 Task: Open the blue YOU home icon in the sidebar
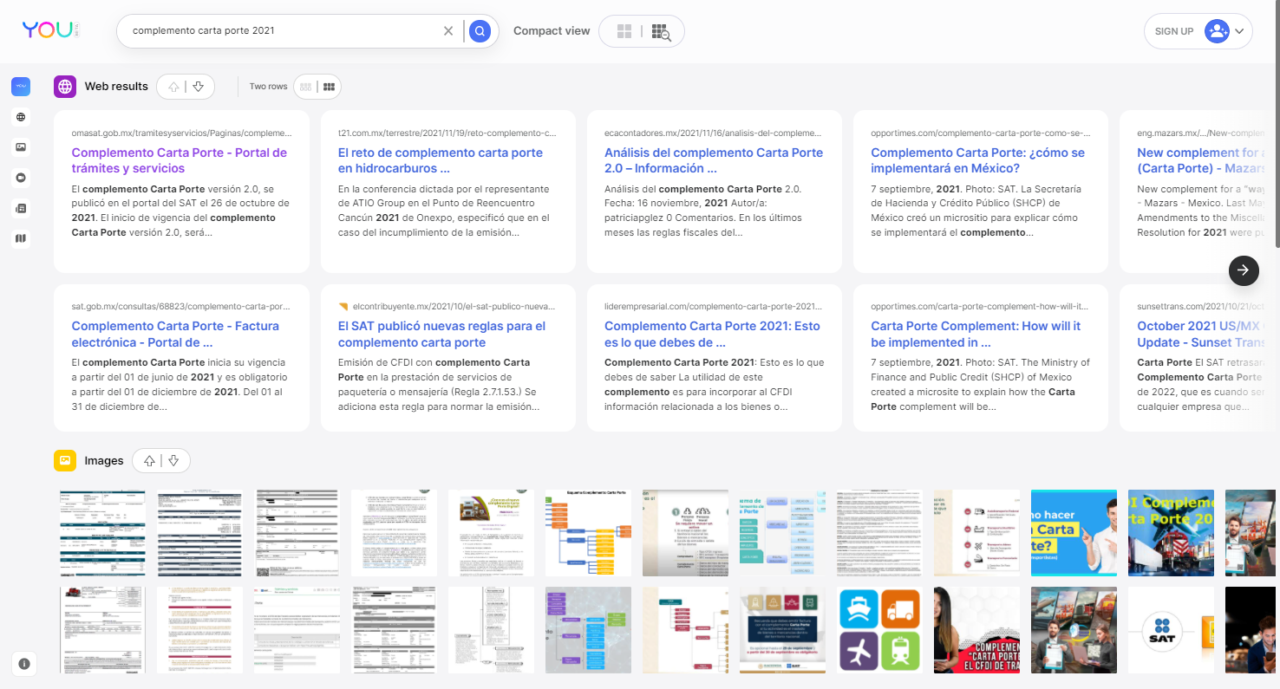[x=21, y=86]
